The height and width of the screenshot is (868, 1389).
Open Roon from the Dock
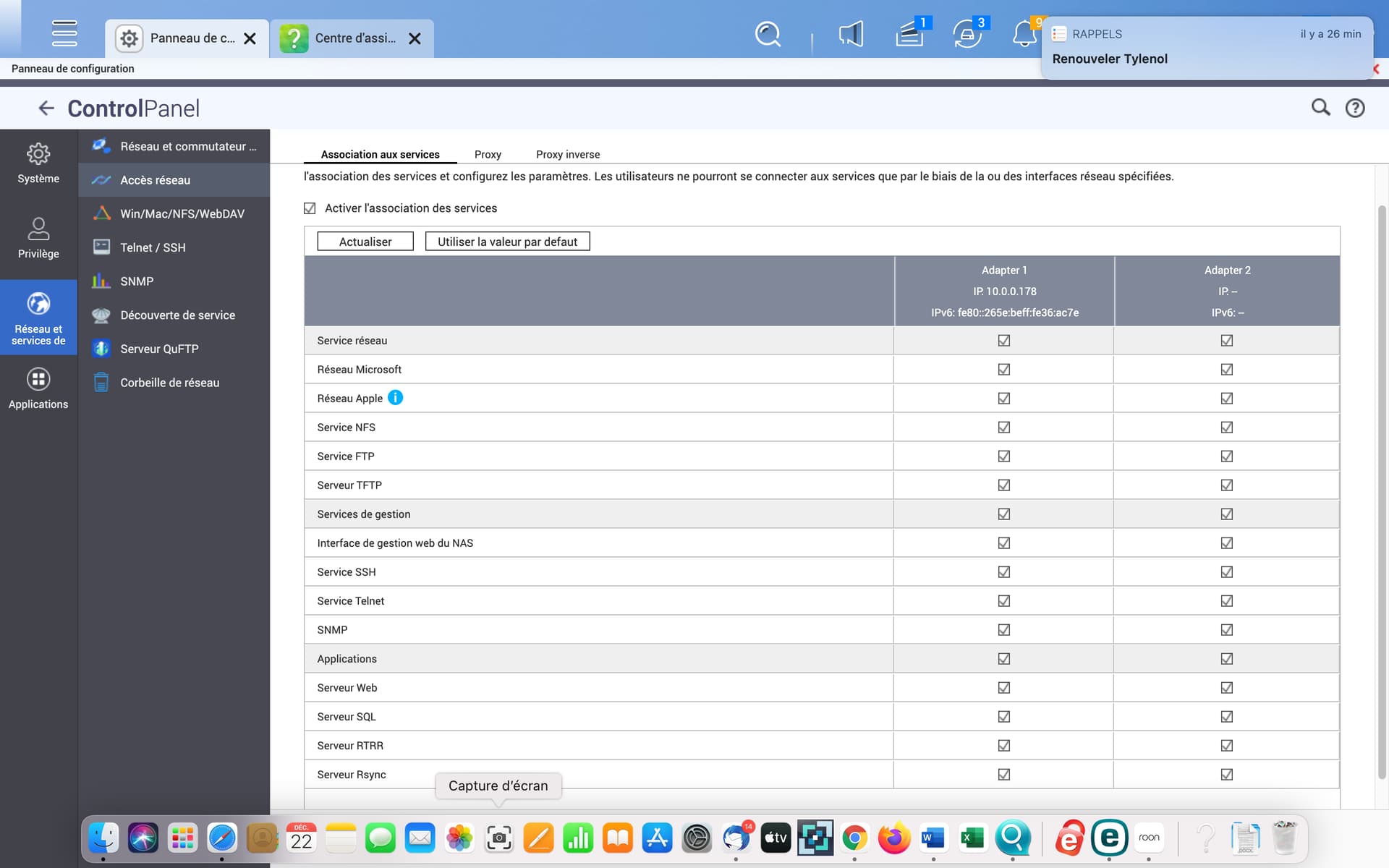tap(1149, 838)
